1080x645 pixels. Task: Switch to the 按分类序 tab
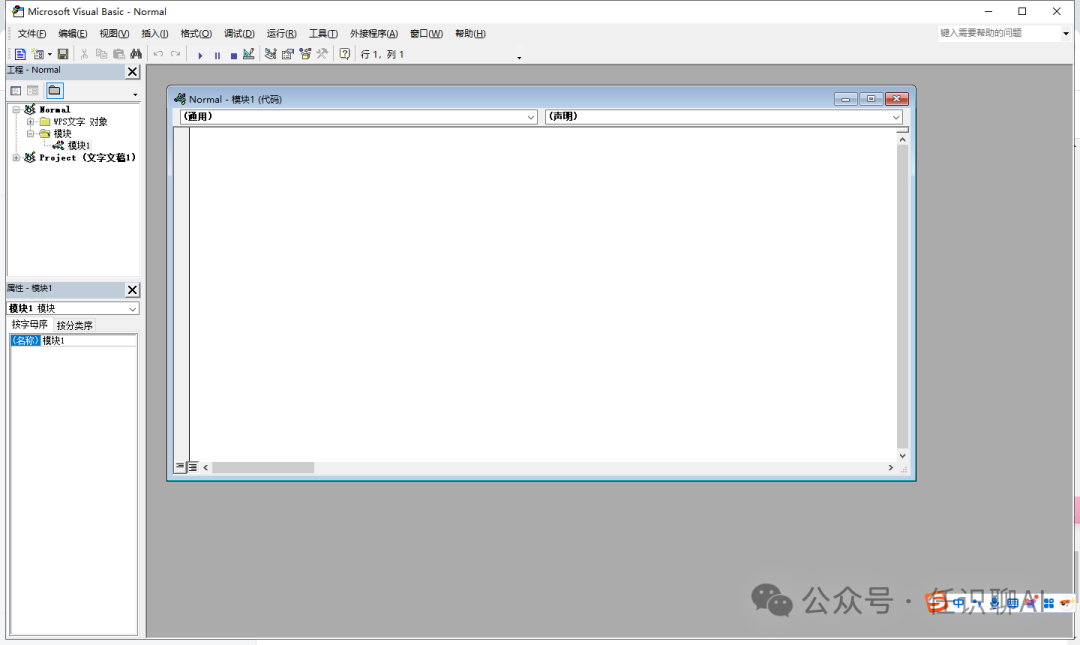(74, 325)
